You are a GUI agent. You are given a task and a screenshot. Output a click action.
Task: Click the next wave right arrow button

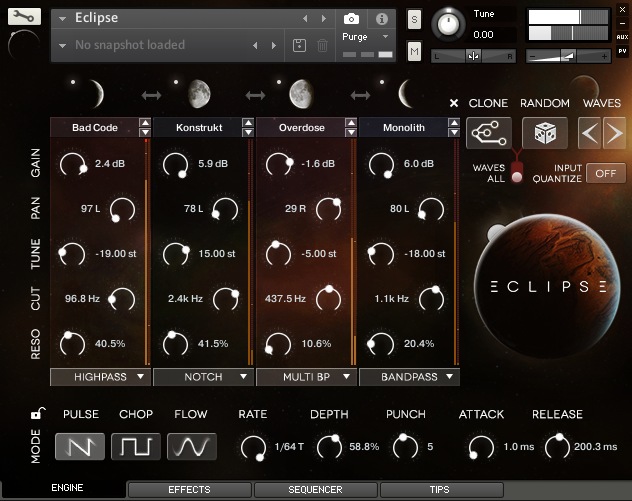(x=615, y=132)
